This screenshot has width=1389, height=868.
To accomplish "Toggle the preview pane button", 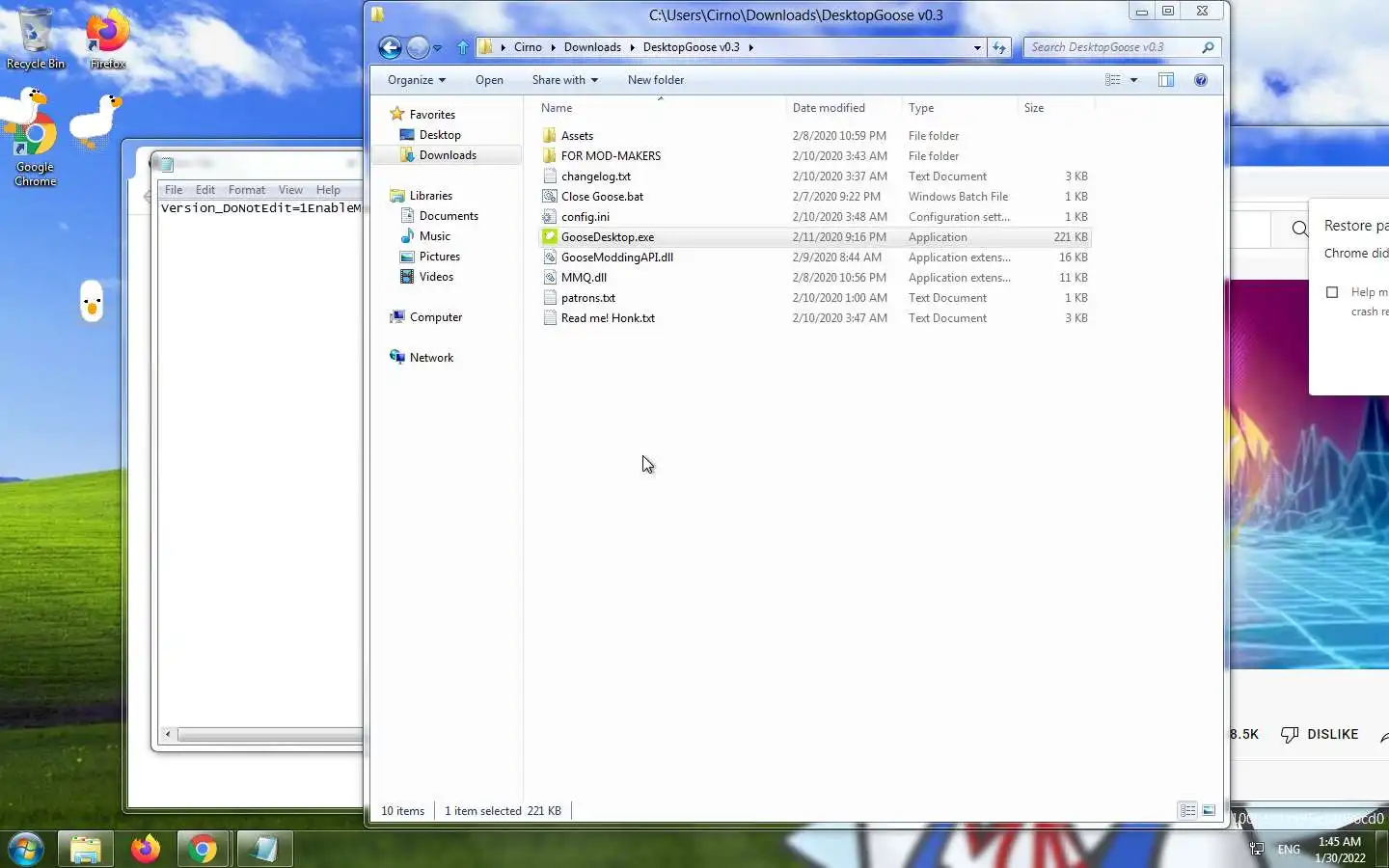I will point(1166,80).
